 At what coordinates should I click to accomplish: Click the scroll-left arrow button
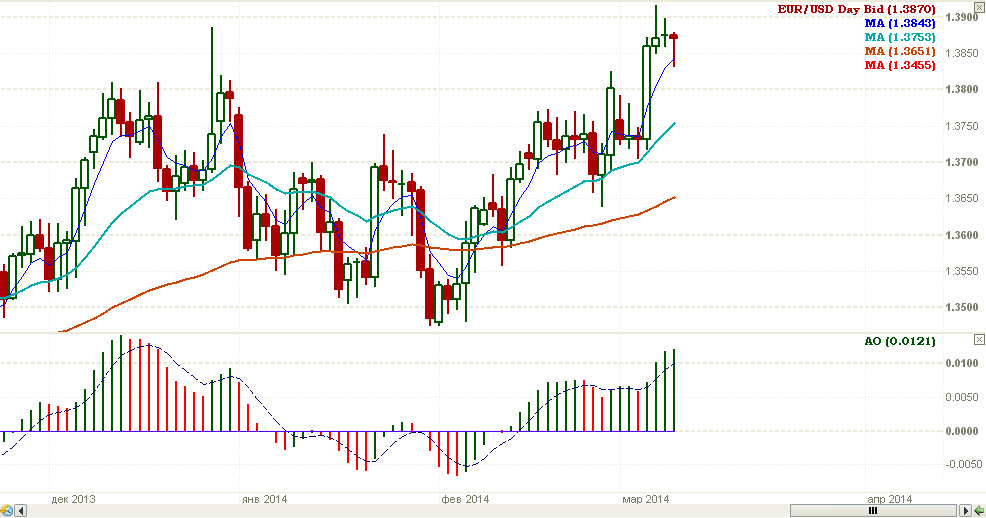(x=21, y=510)
